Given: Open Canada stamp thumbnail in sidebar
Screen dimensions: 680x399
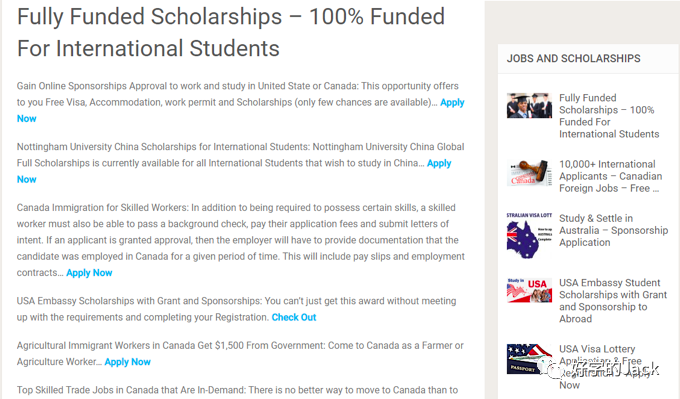Looking at the screenshot, I should (x=529, y=172).
